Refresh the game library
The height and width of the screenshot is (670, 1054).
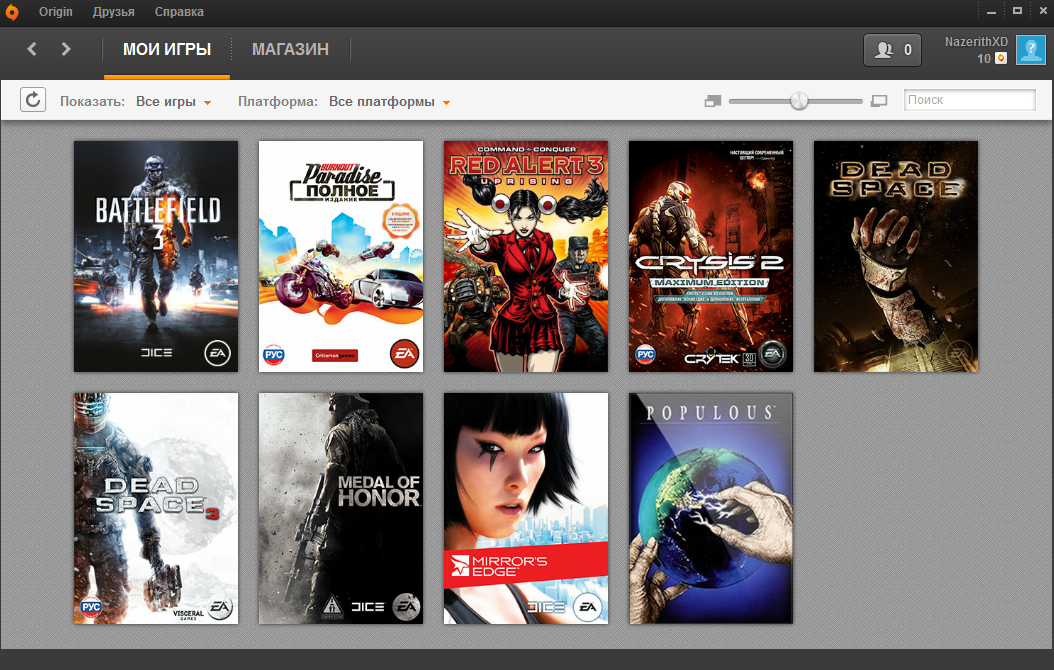(x=33, y=100)
